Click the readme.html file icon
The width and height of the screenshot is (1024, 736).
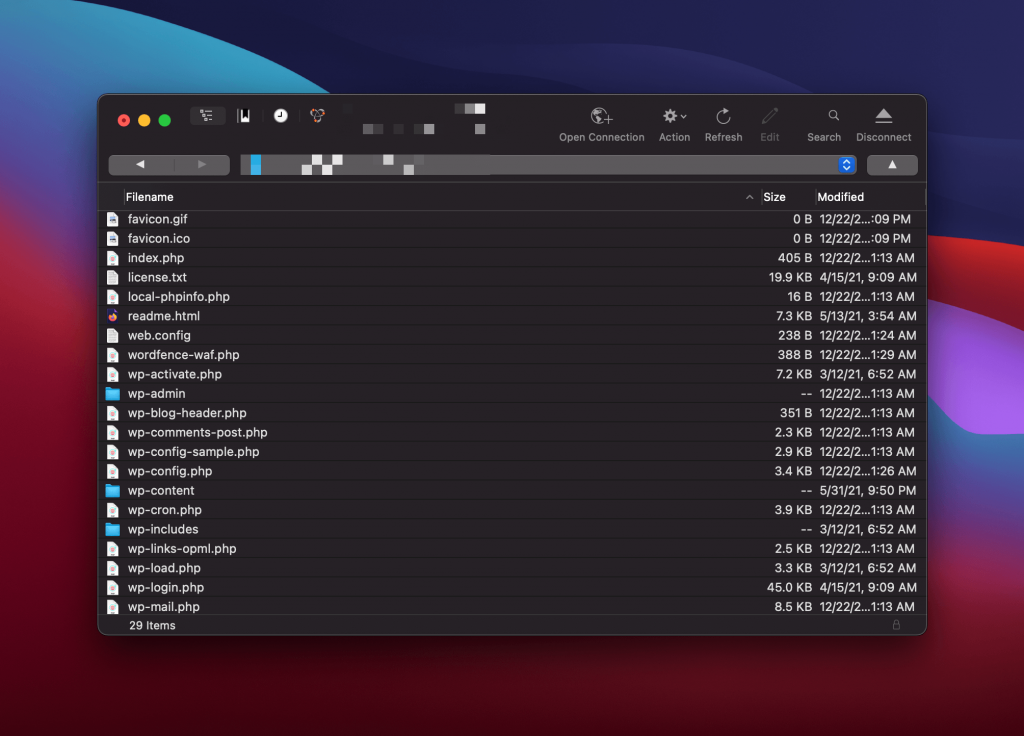pyautogui.click(x=113, y=316)
